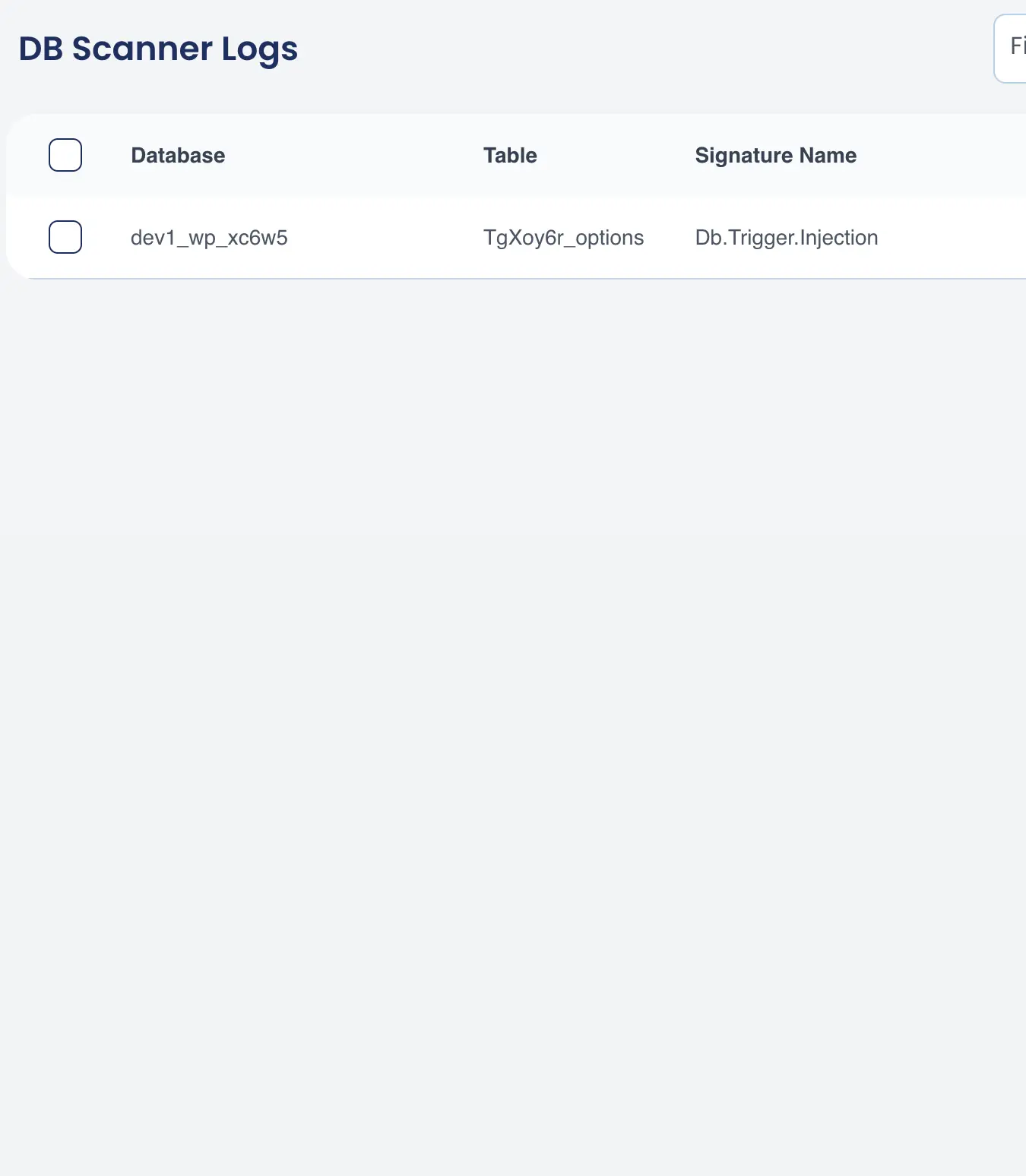This screenshot has height=1176, width=1026.
Task: Click the TgXoy6r_options table cell
Action: tap(563, 237)
